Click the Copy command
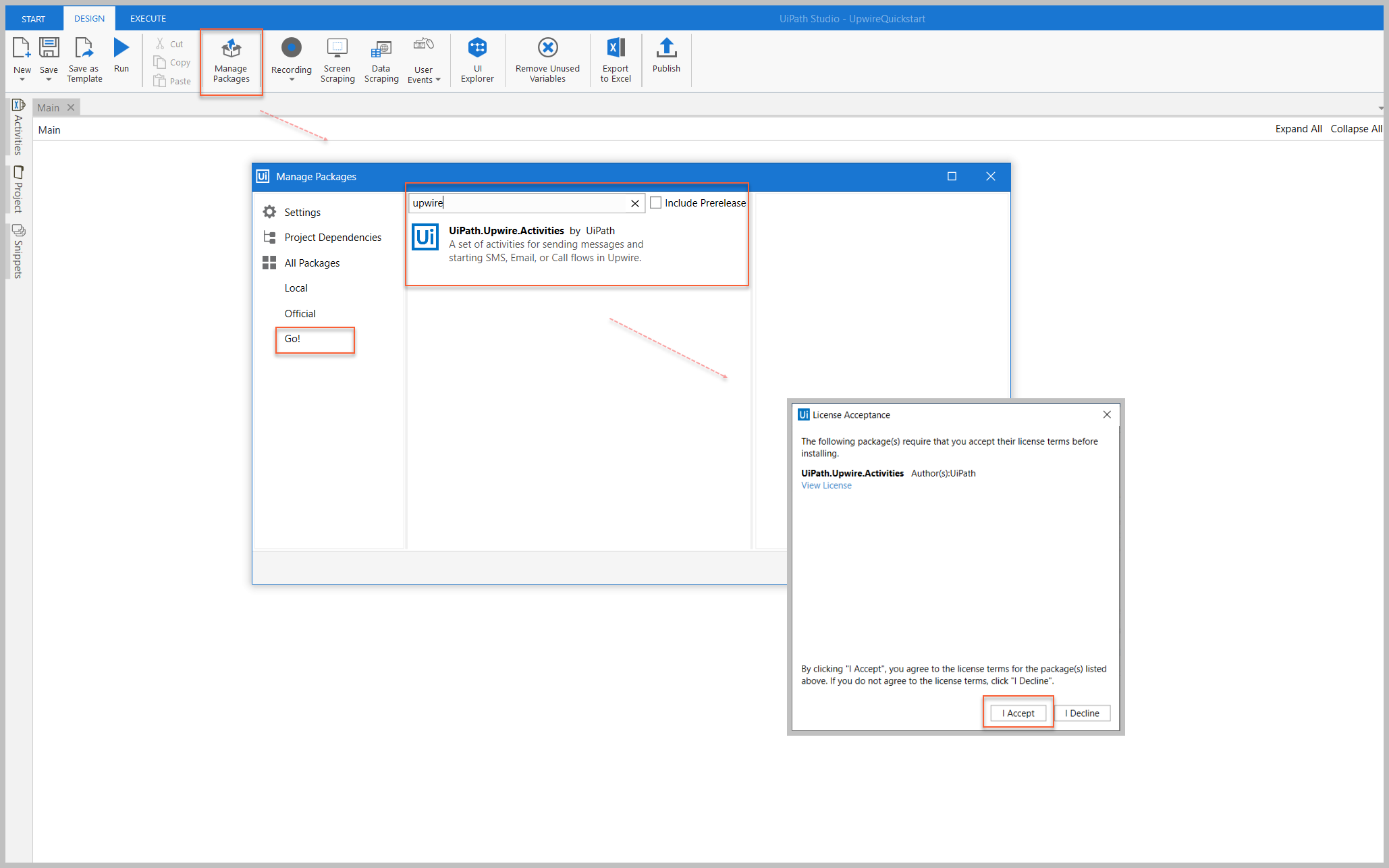1389x868 pixels. pyautogui.click(x=171, y=62)
